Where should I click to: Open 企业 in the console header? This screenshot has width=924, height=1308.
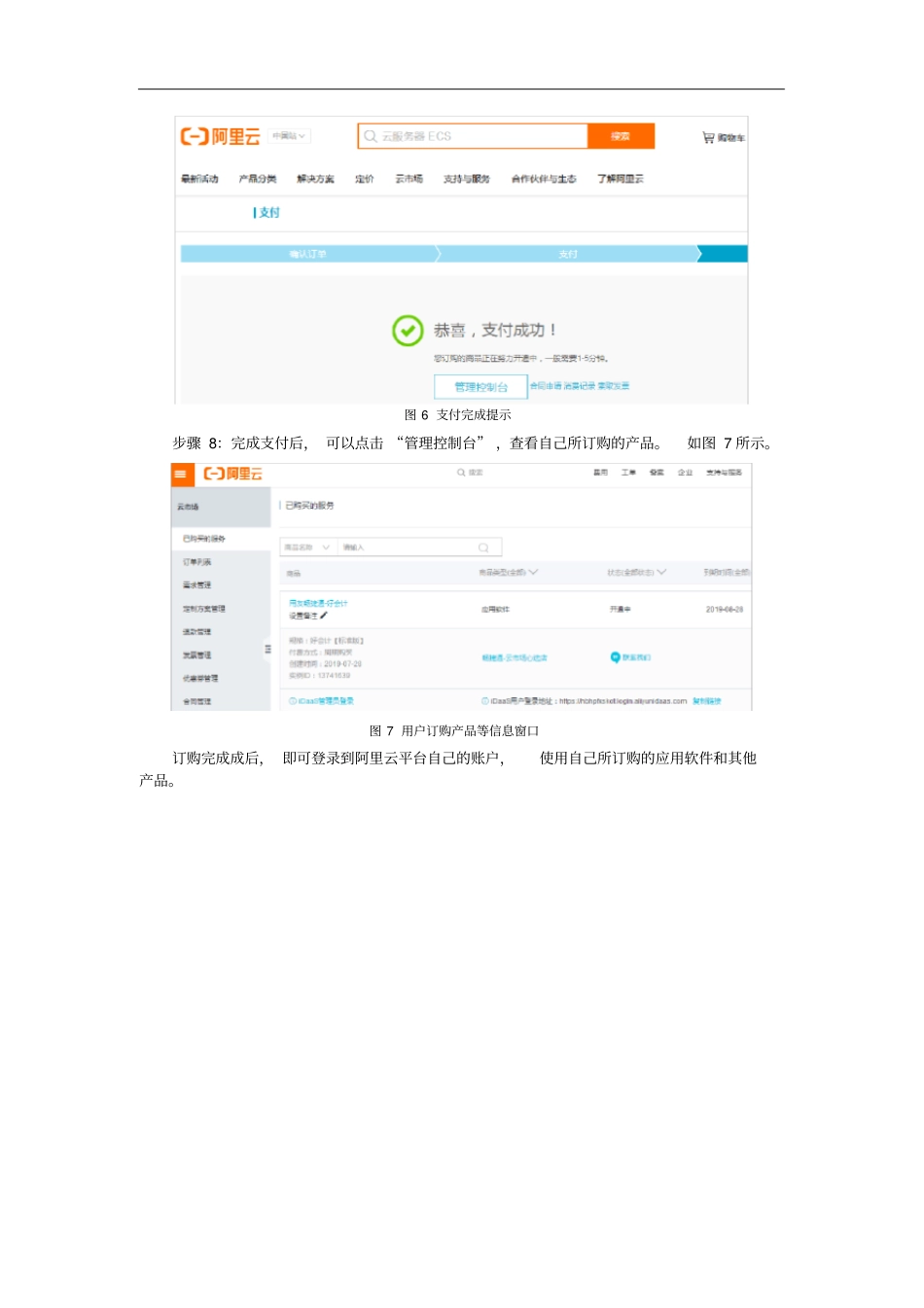coord(685,473)
